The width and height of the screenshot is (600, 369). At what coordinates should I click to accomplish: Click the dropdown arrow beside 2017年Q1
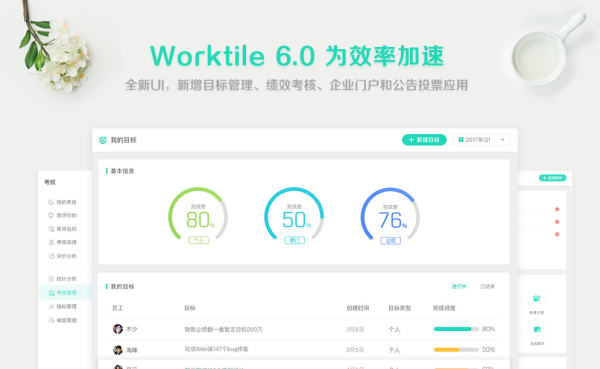coord(502,140)
